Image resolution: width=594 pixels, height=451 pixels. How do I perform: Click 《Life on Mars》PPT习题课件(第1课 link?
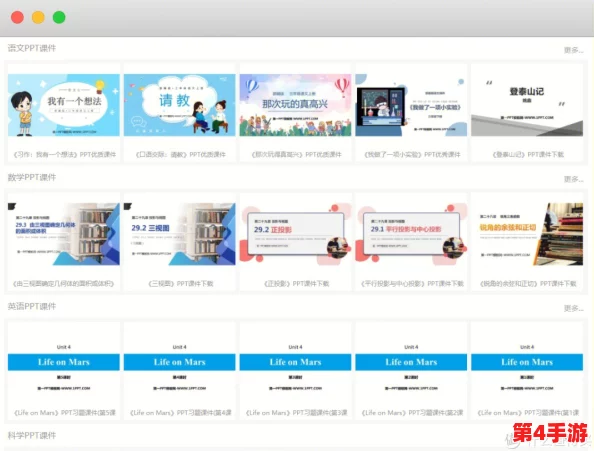(528, 413)
